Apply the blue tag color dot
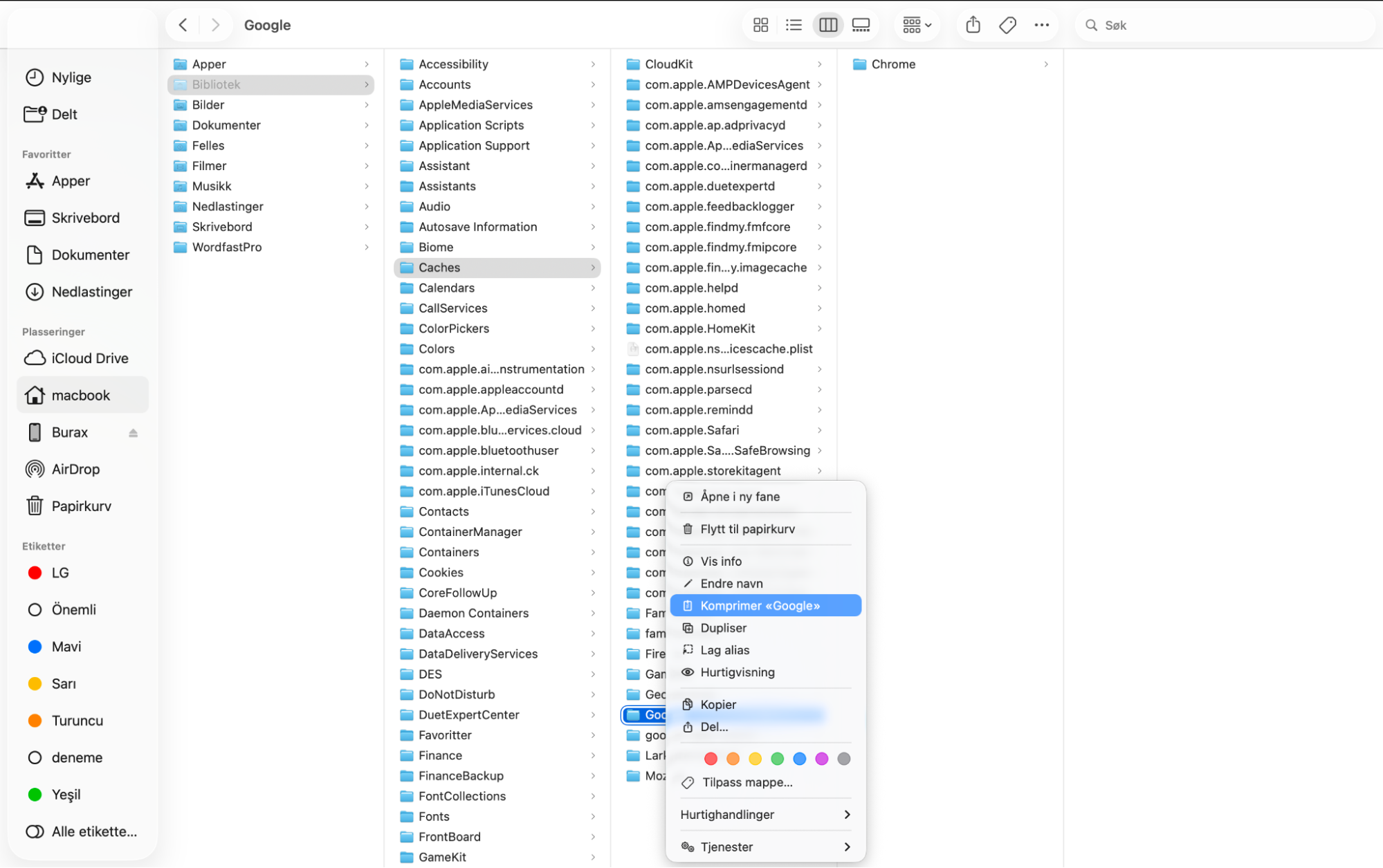Viewport: 1383px width, 868px height. [x=799, y=759]
